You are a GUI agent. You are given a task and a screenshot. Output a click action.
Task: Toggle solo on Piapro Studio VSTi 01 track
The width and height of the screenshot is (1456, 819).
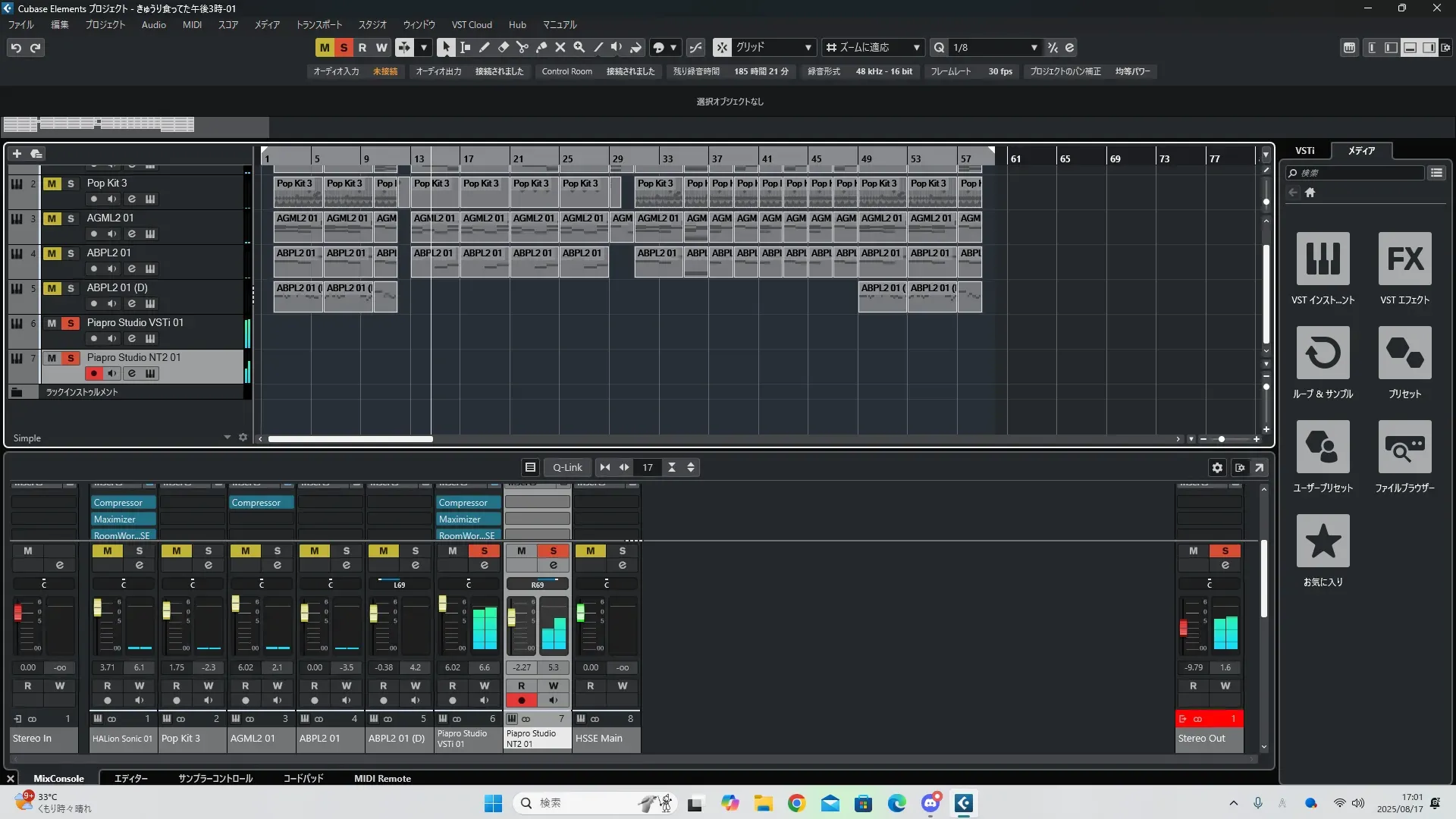[71, 323]
